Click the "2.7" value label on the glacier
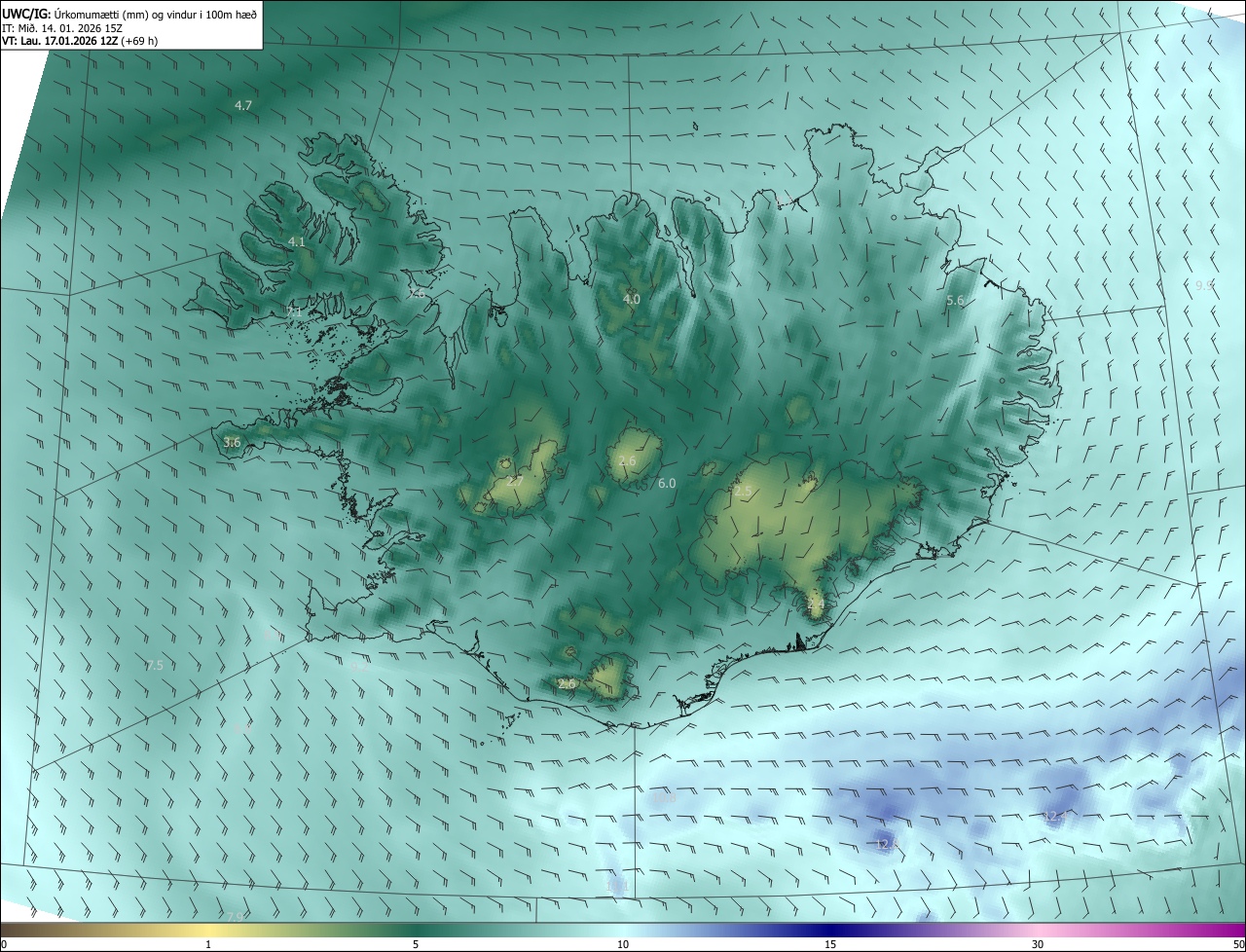This screenshot has height=952, width=1246. coord(515,481)
